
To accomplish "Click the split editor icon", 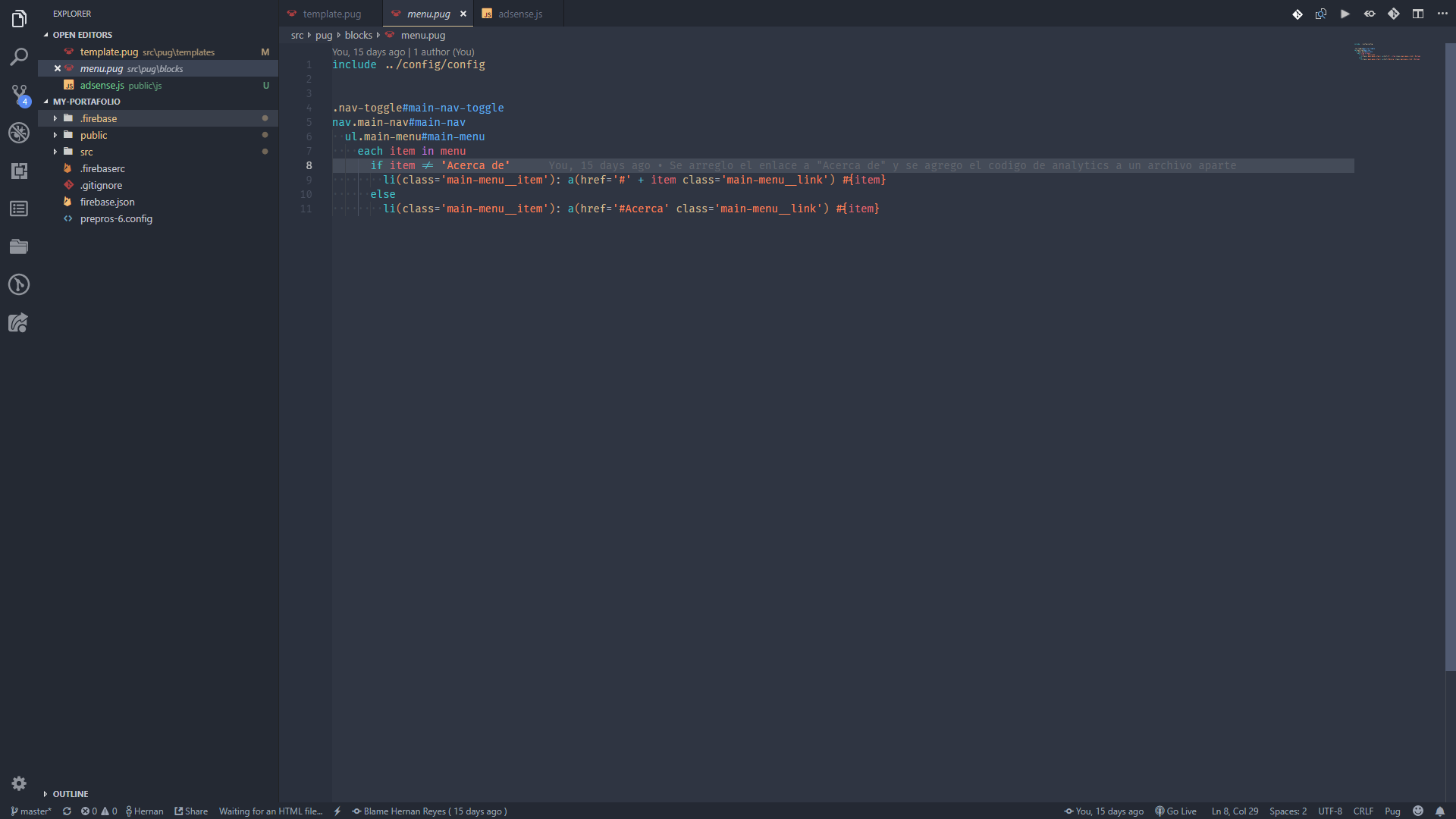I will [1417, 14].
